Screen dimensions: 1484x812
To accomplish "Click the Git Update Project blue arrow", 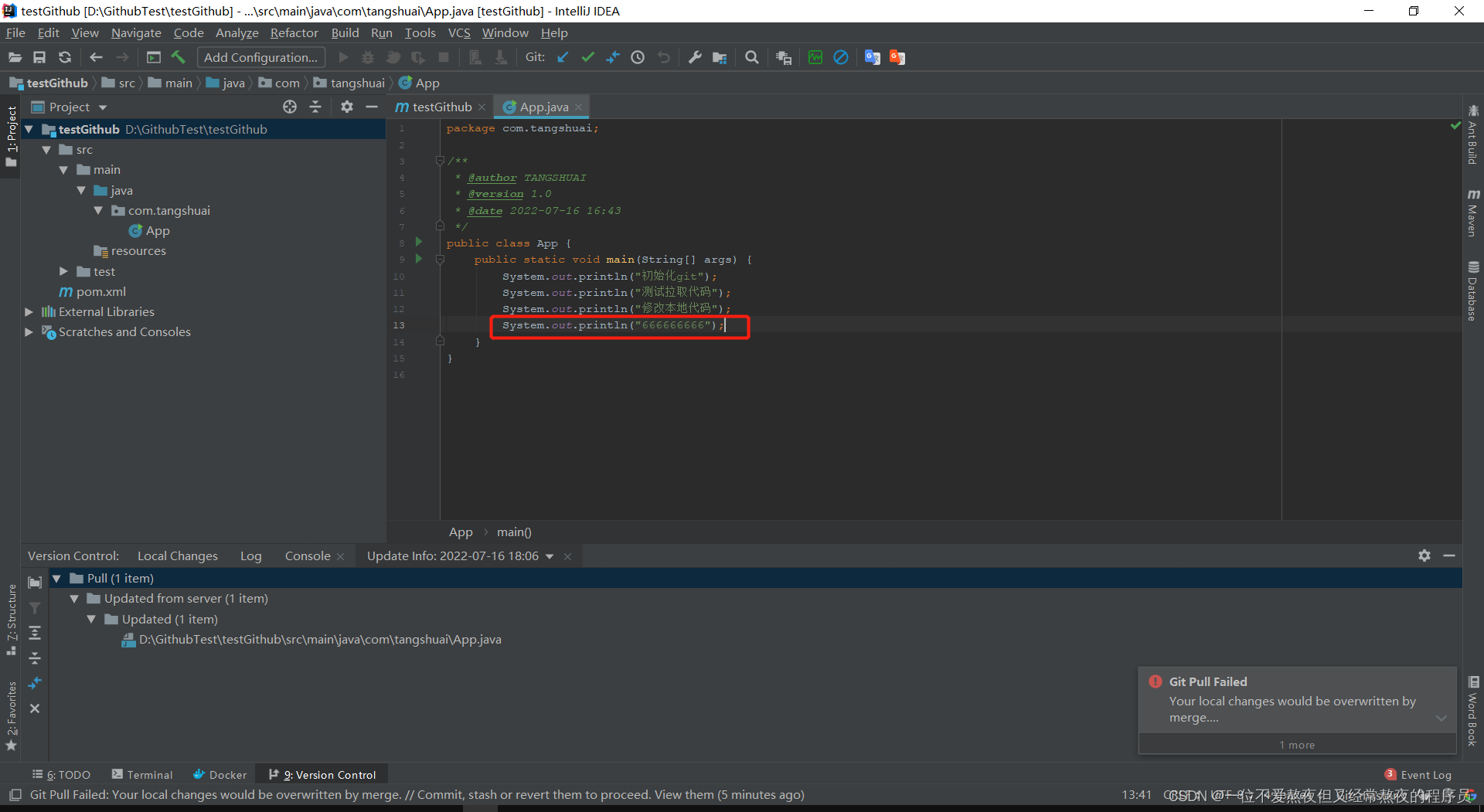I will [x=563, y=57].
